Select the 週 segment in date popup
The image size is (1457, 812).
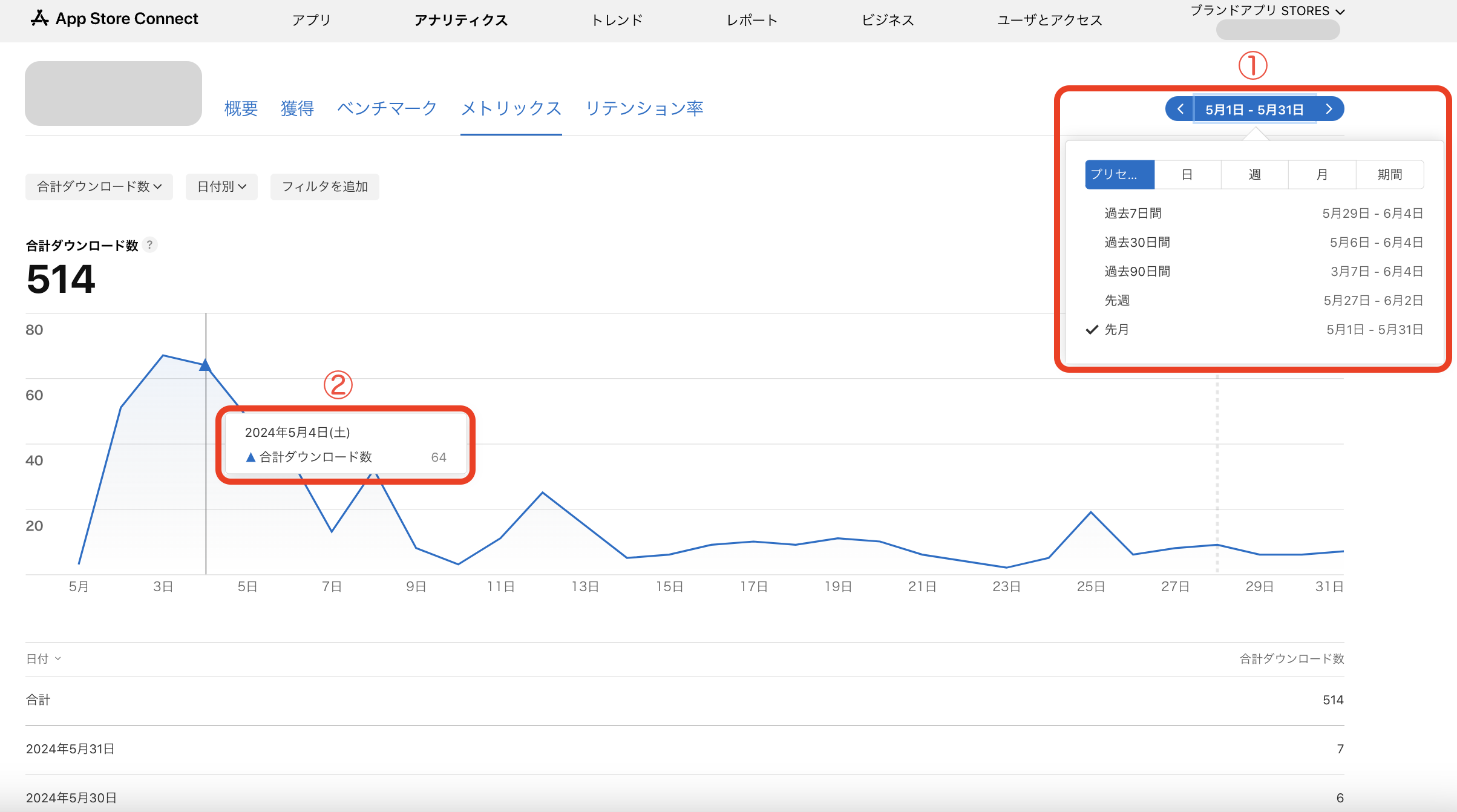pyautogui.click(x=1255, y=174)
